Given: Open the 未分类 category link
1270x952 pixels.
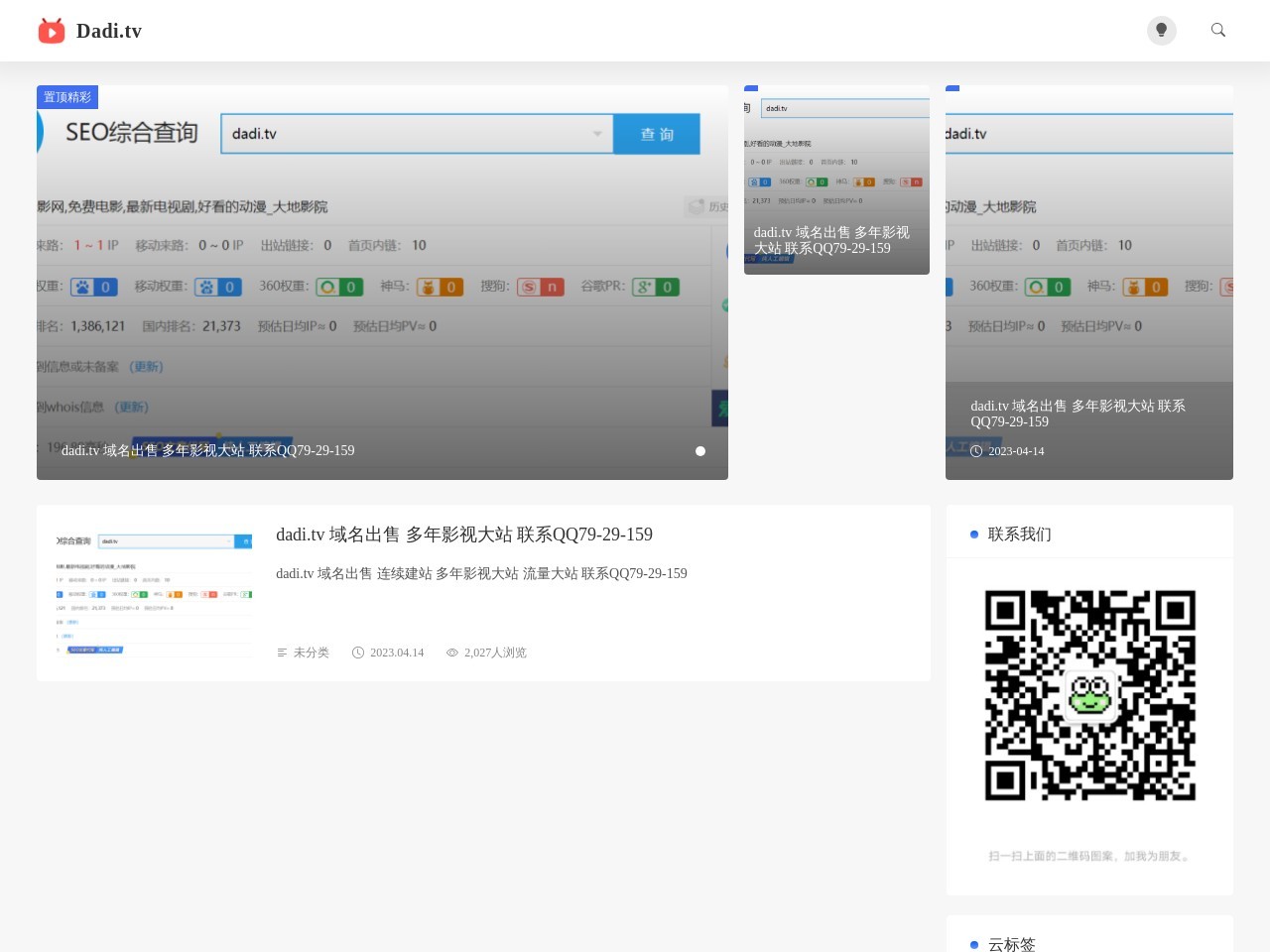Looking at the screenshot, I should click(x=311, y=653).
